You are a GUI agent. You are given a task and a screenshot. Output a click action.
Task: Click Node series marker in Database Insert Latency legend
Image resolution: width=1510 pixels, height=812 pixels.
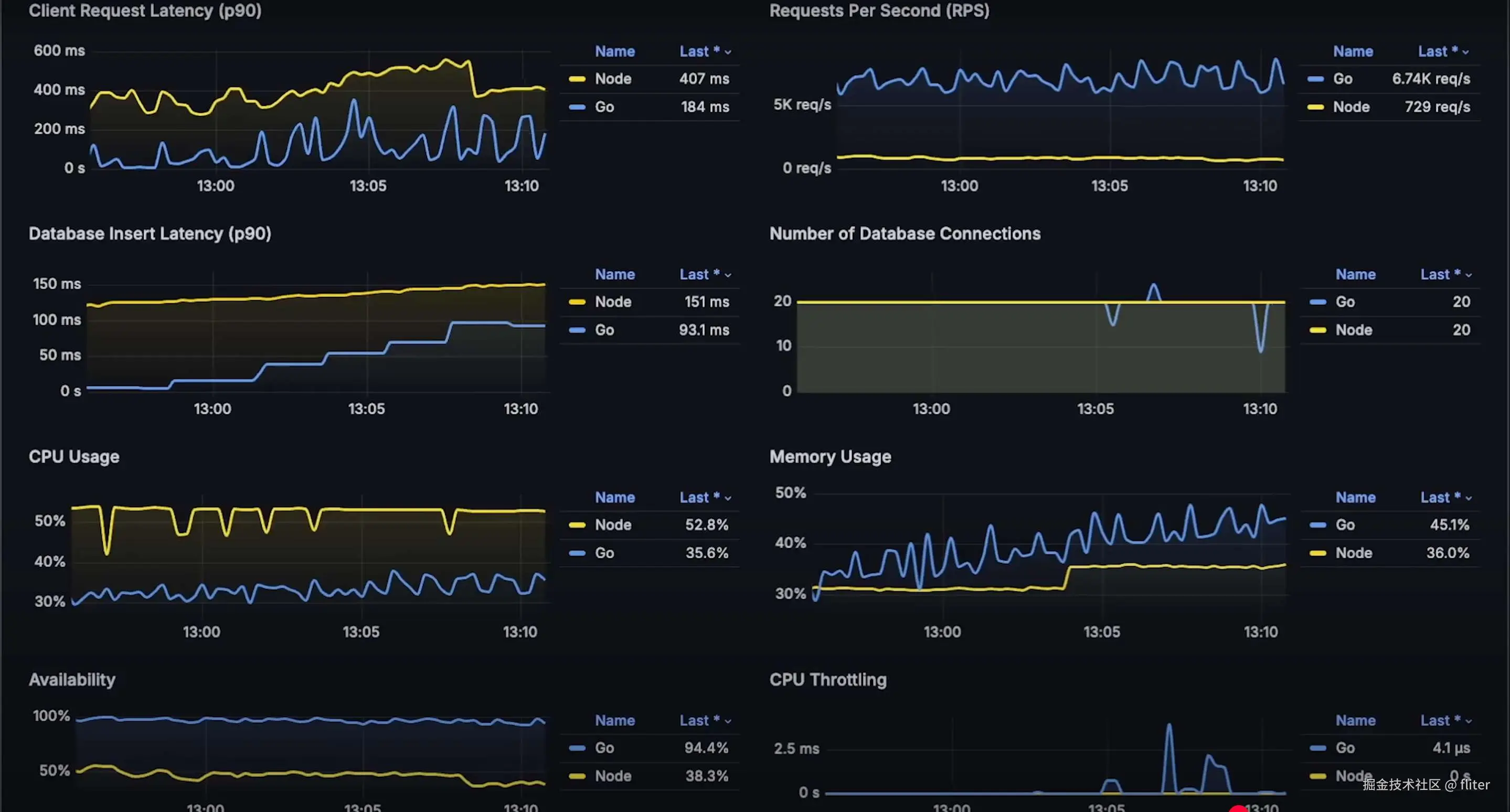tap(577, 302)
